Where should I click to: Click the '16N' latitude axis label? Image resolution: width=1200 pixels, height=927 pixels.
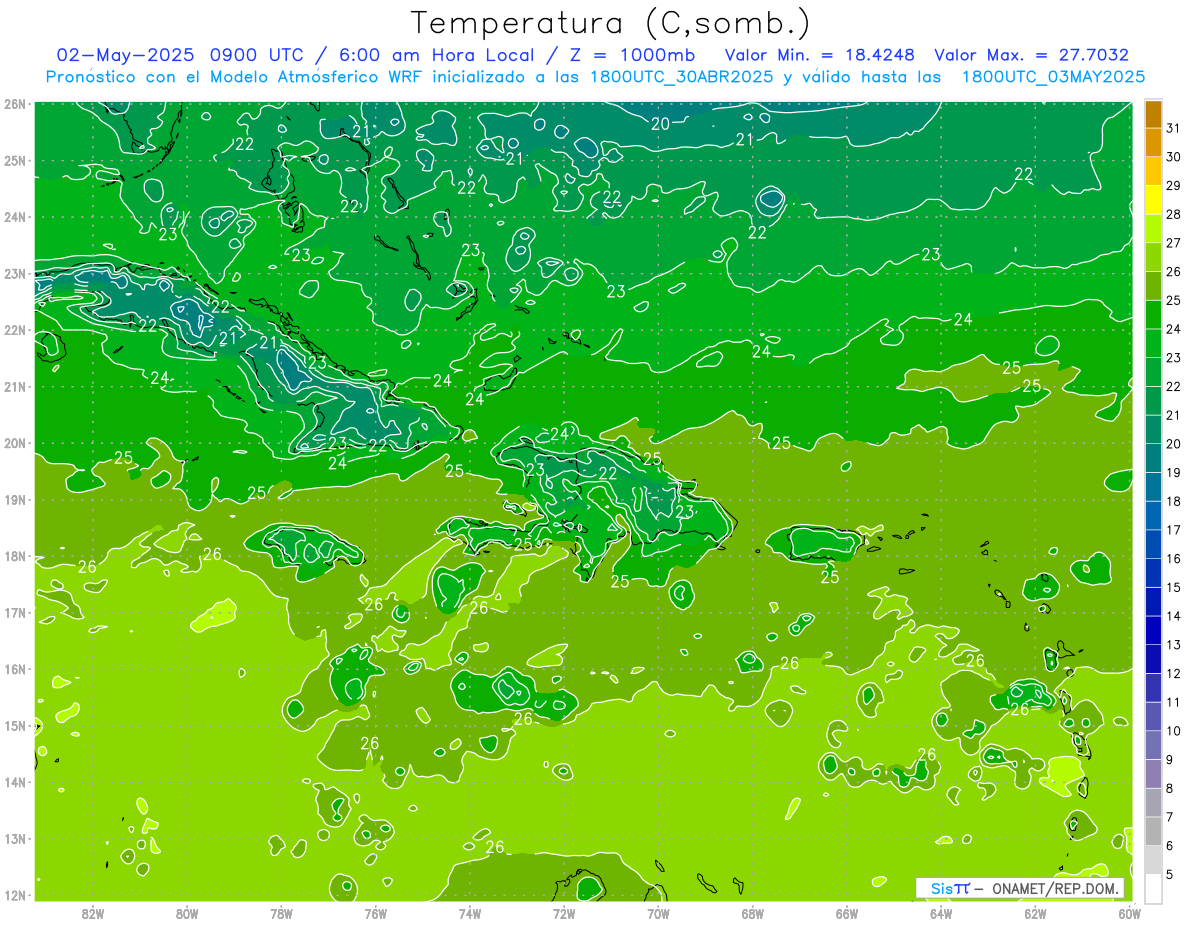14,669
